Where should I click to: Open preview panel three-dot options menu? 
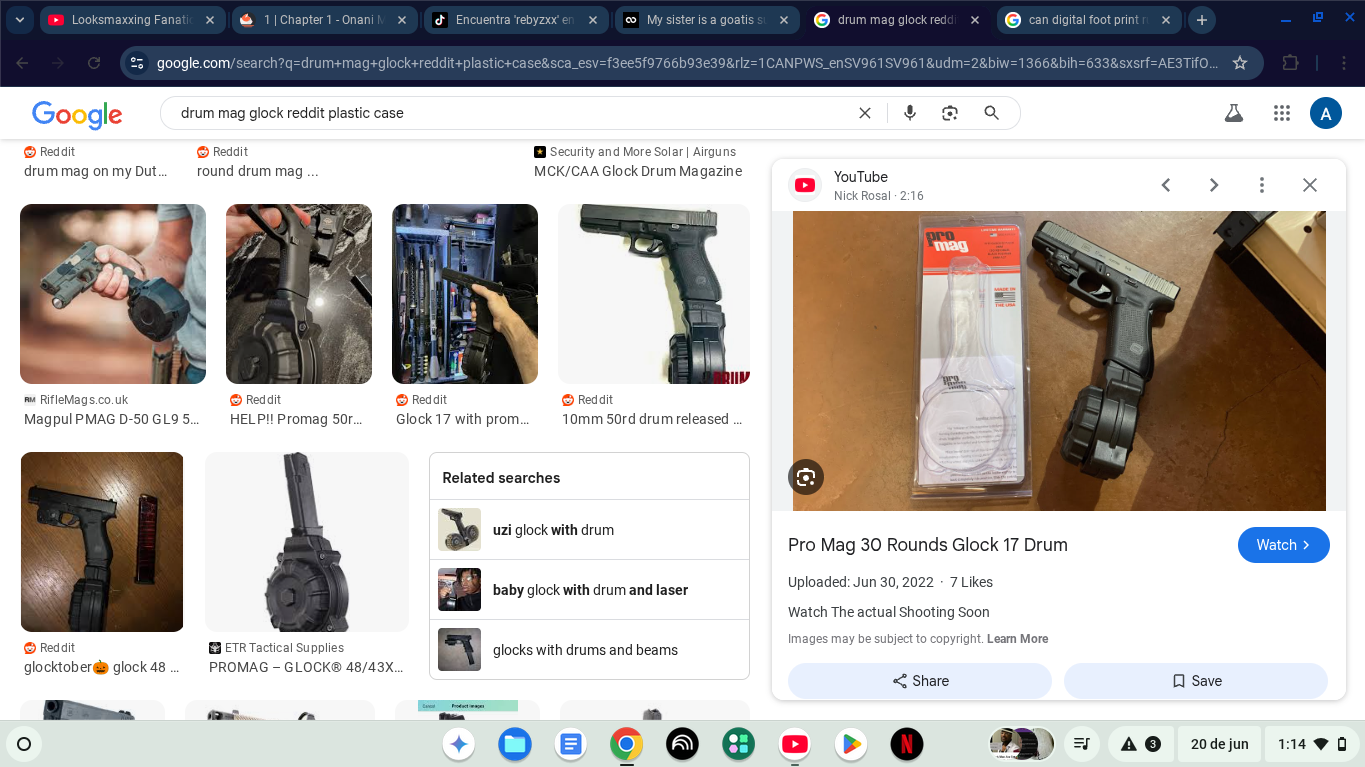[x=1262, y=185]
